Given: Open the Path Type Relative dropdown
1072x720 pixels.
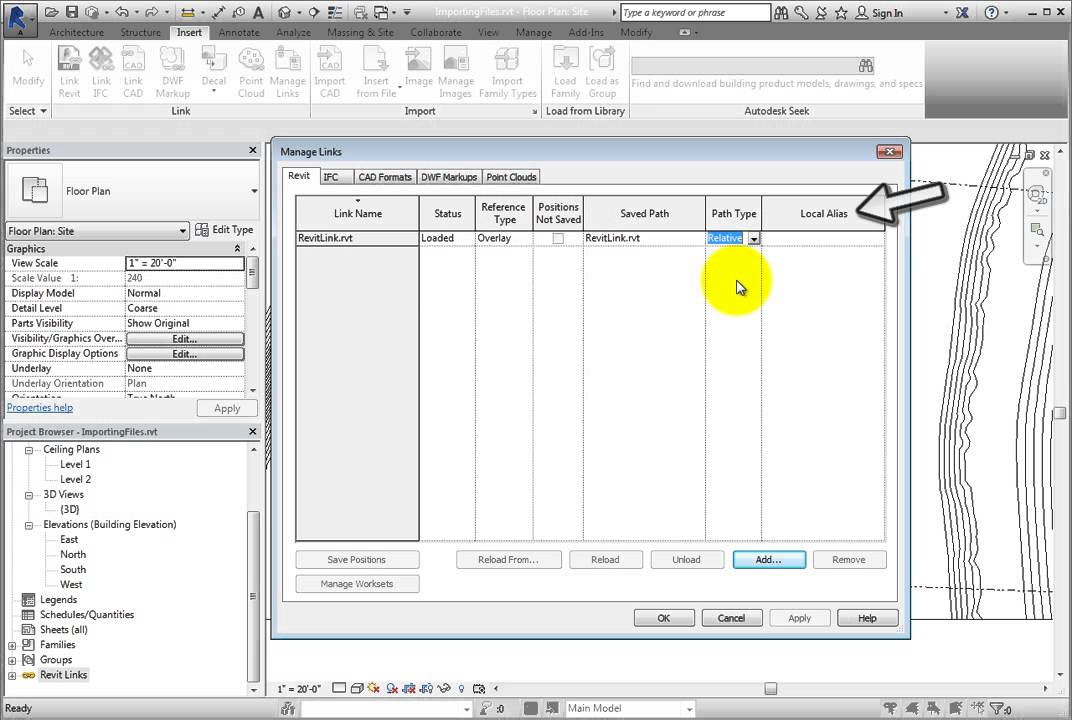Looking at the screenshot, I should click(x=753, y=239).
